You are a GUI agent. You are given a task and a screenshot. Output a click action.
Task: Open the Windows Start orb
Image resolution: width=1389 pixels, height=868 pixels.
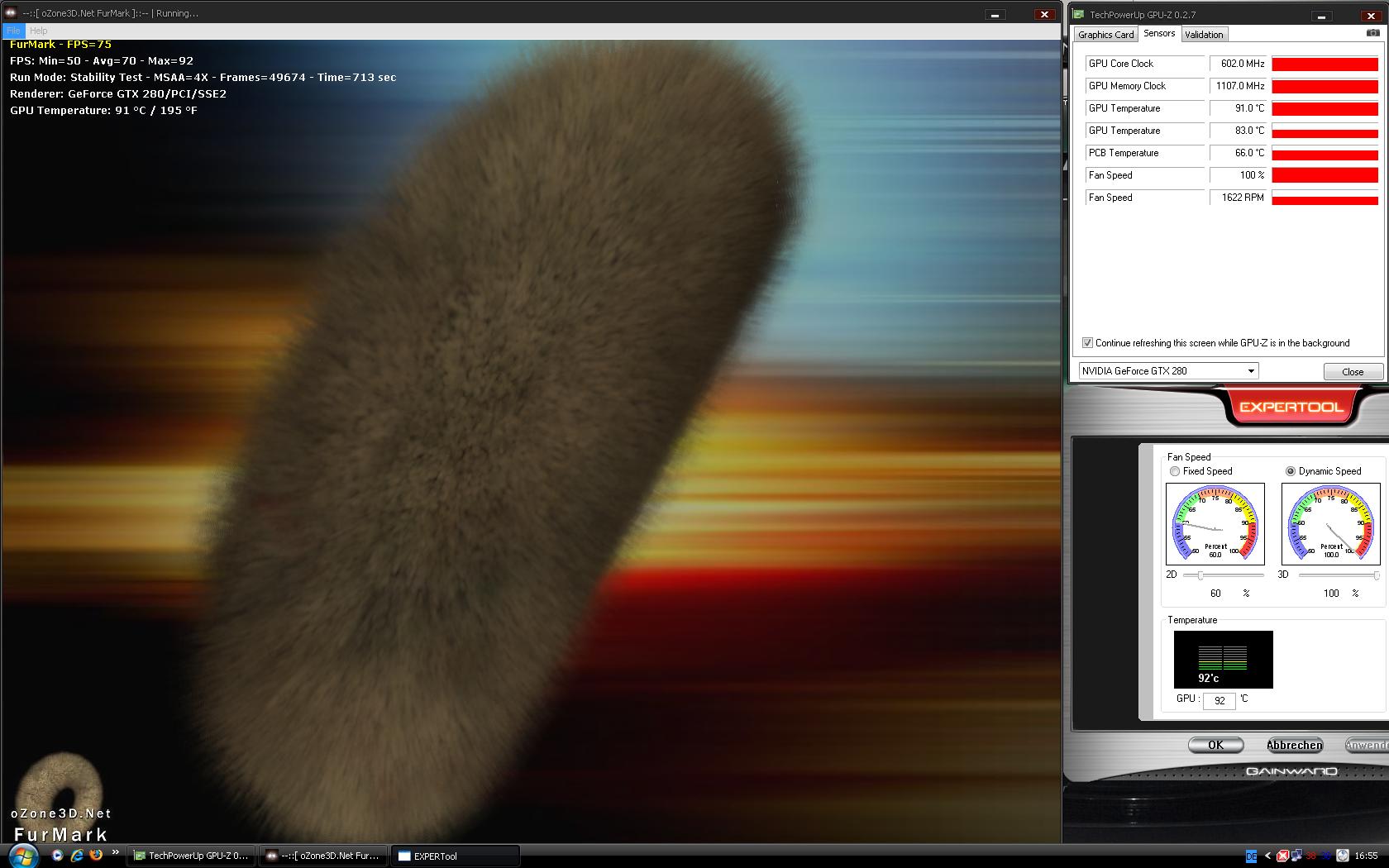[x=22, y=855]
